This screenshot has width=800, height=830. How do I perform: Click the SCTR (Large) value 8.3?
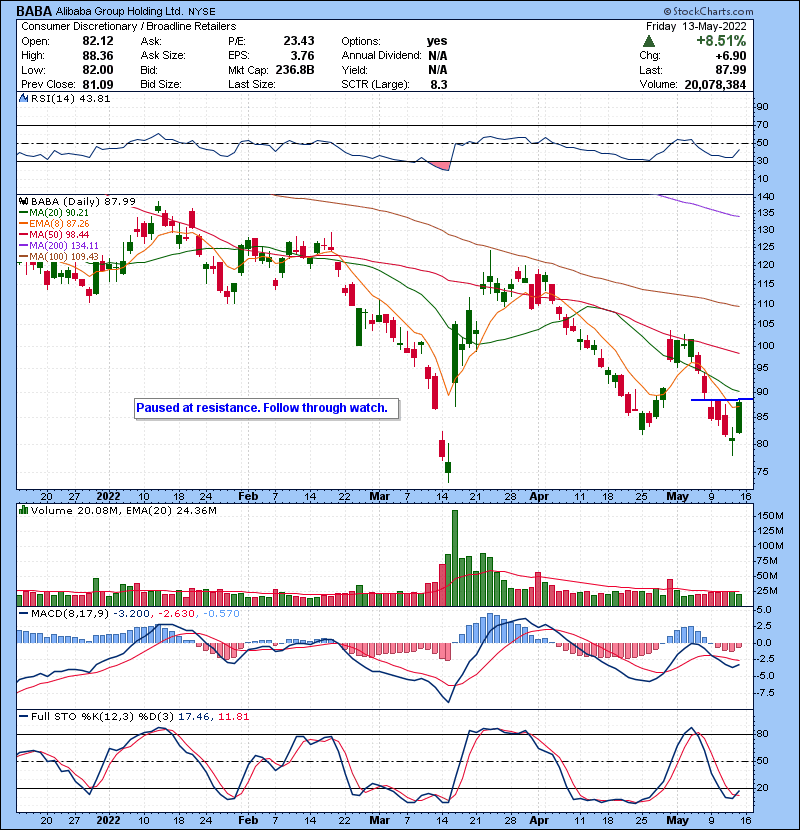tap(439, 85)
